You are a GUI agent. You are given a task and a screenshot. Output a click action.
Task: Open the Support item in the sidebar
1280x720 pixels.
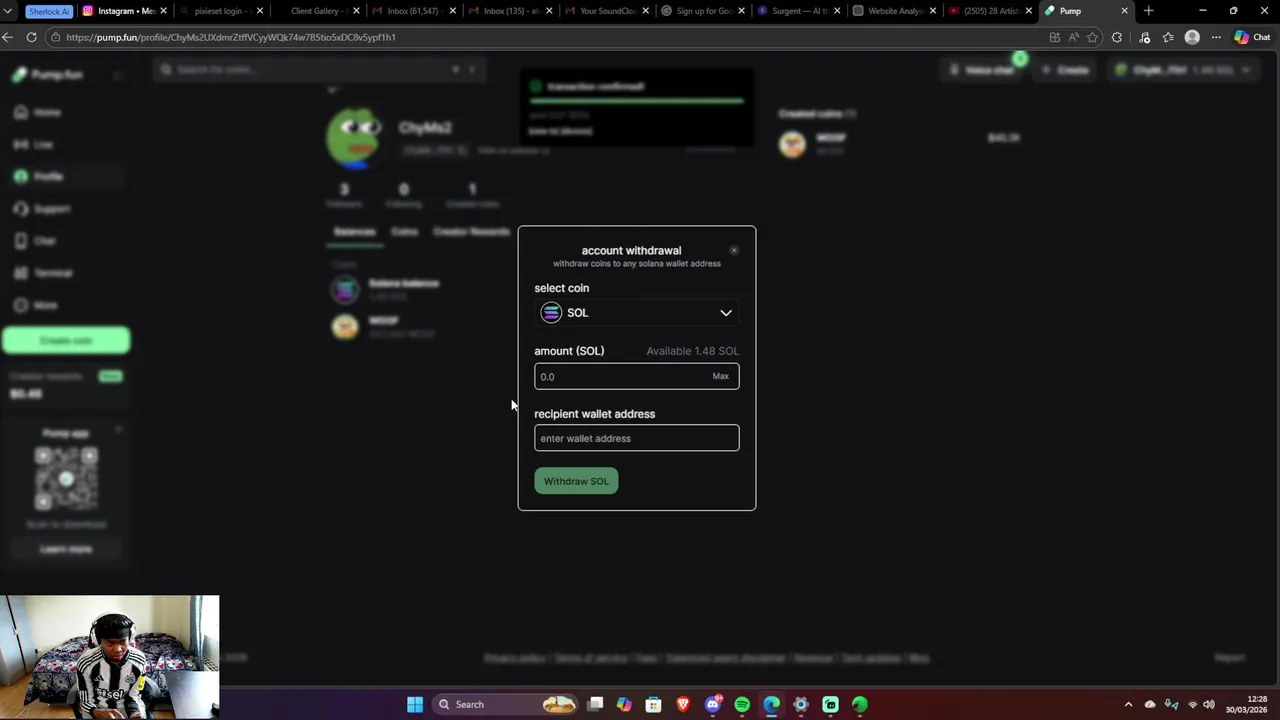click(42, 208)
